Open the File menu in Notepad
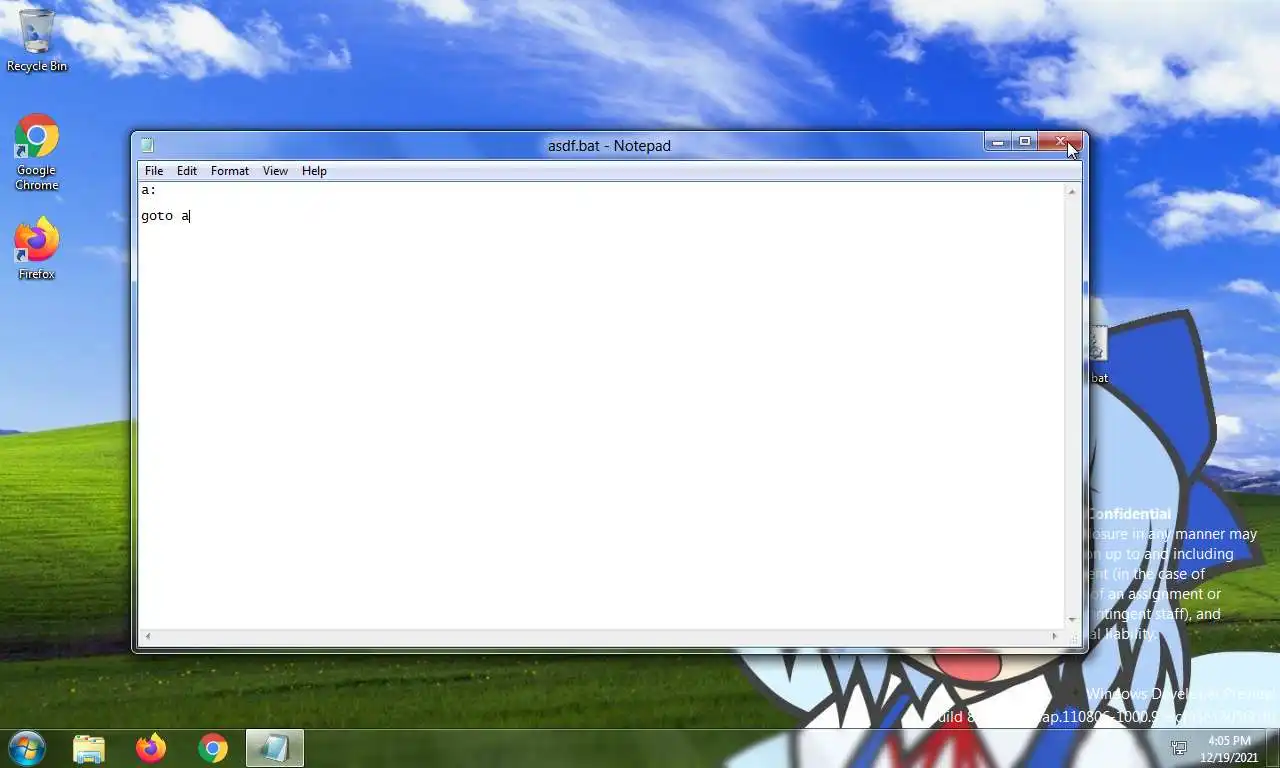This screenshot has width=1280, height=768. (x=154, y=171)
